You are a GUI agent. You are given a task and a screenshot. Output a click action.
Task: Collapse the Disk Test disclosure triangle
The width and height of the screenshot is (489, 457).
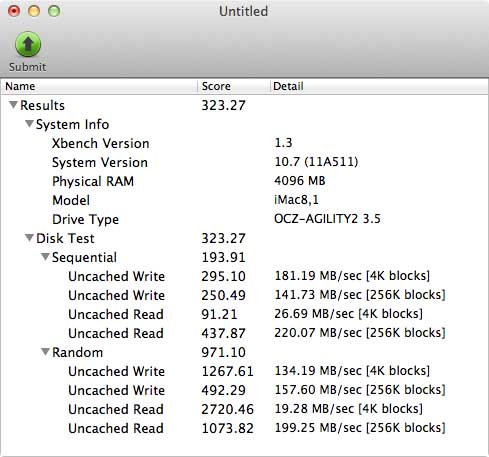click(29, 238)
